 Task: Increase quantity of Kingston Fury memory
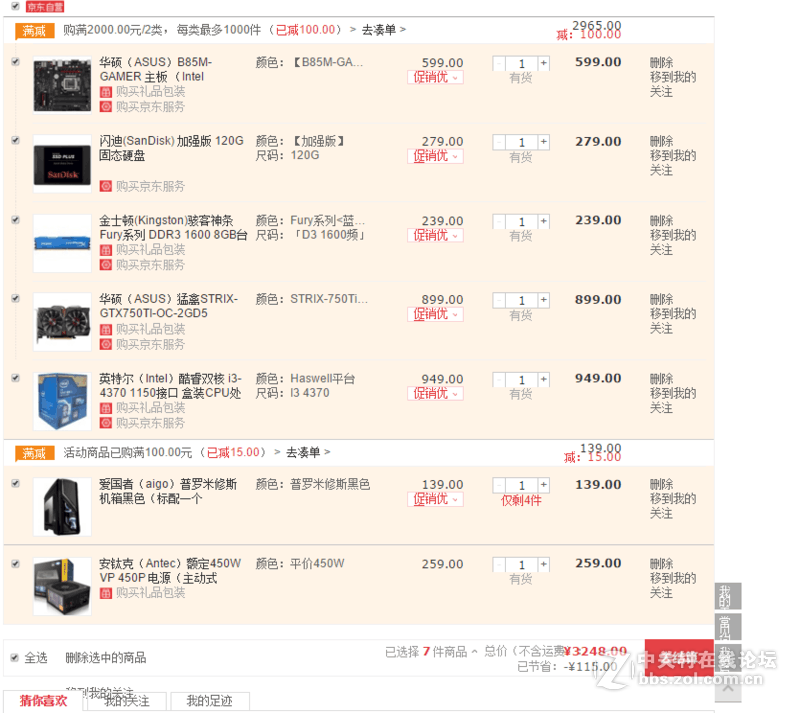[x=544, y=221]
